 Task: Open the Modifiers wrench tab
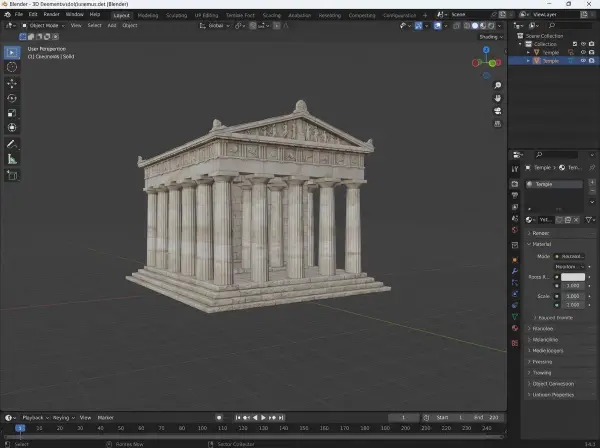[515, 271]
